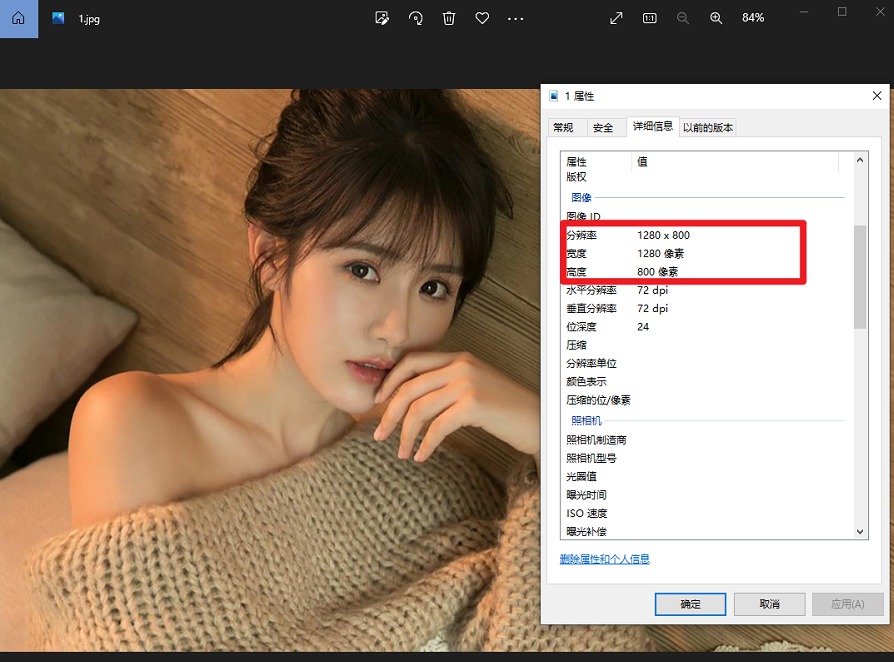
Task: Select the 曝光补偿 property row
Action: pos(705,531)
